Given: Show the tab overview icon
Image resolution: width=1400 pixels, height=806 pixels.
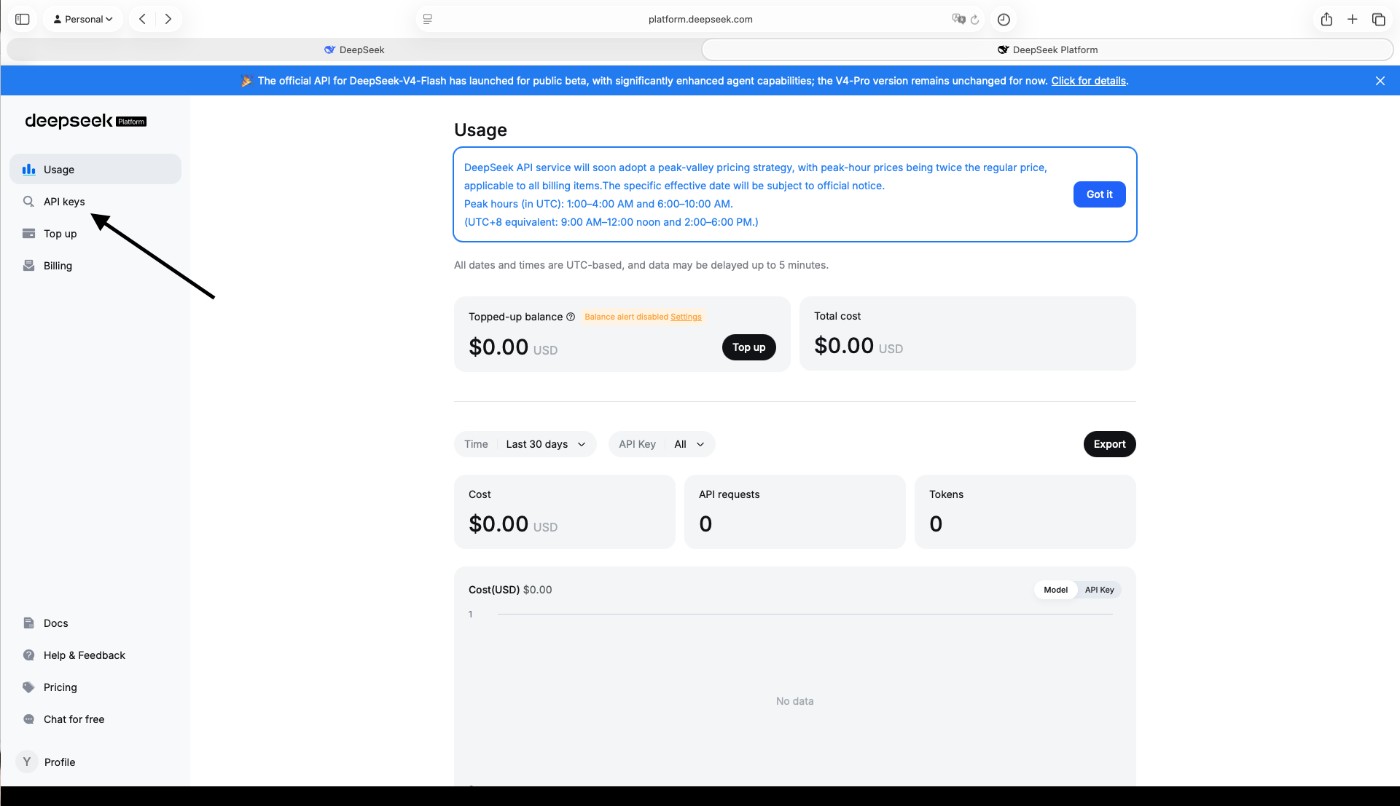Looking at the screenshot, I should point(1378,19).
